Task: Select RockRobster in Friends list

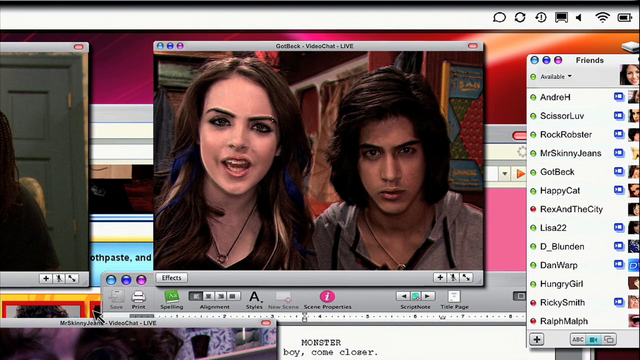Action: tap(566, 135)
